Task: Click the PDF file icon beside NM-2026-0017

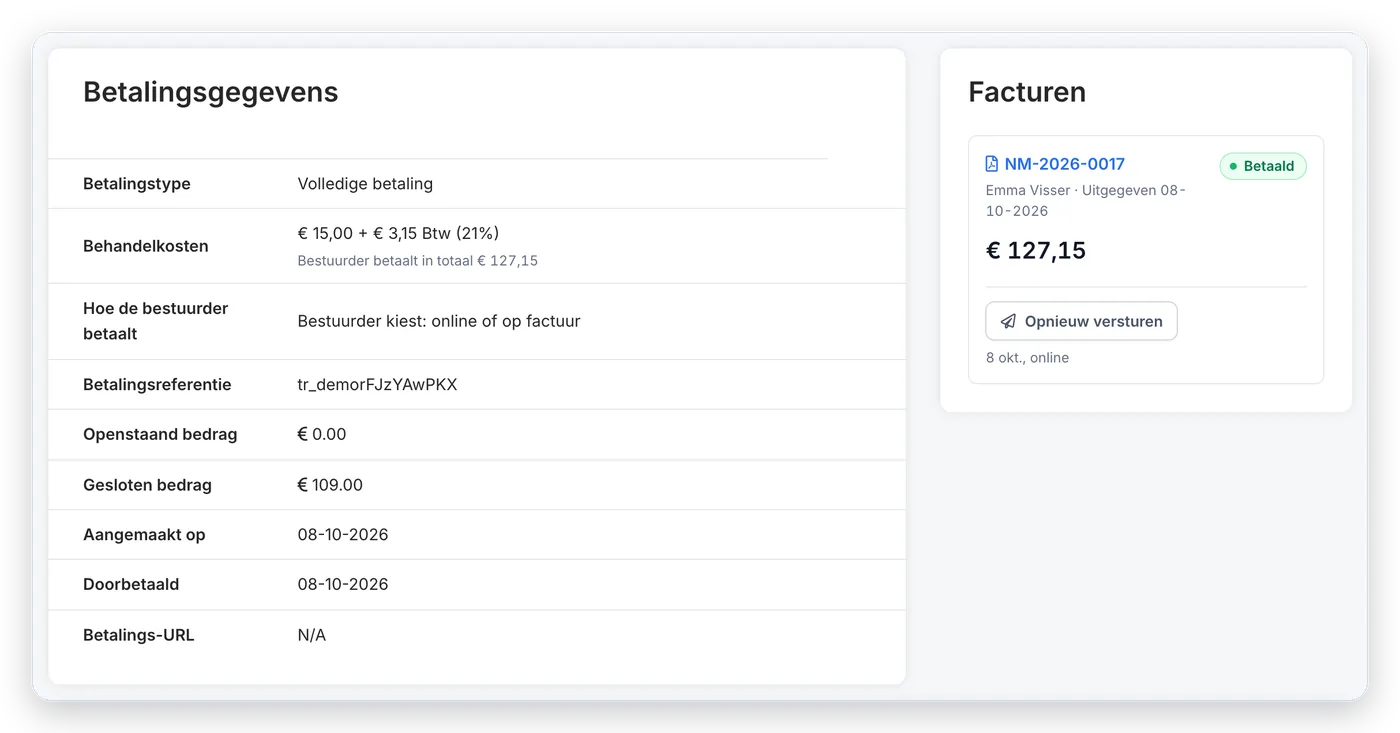Action: (992, 164)
